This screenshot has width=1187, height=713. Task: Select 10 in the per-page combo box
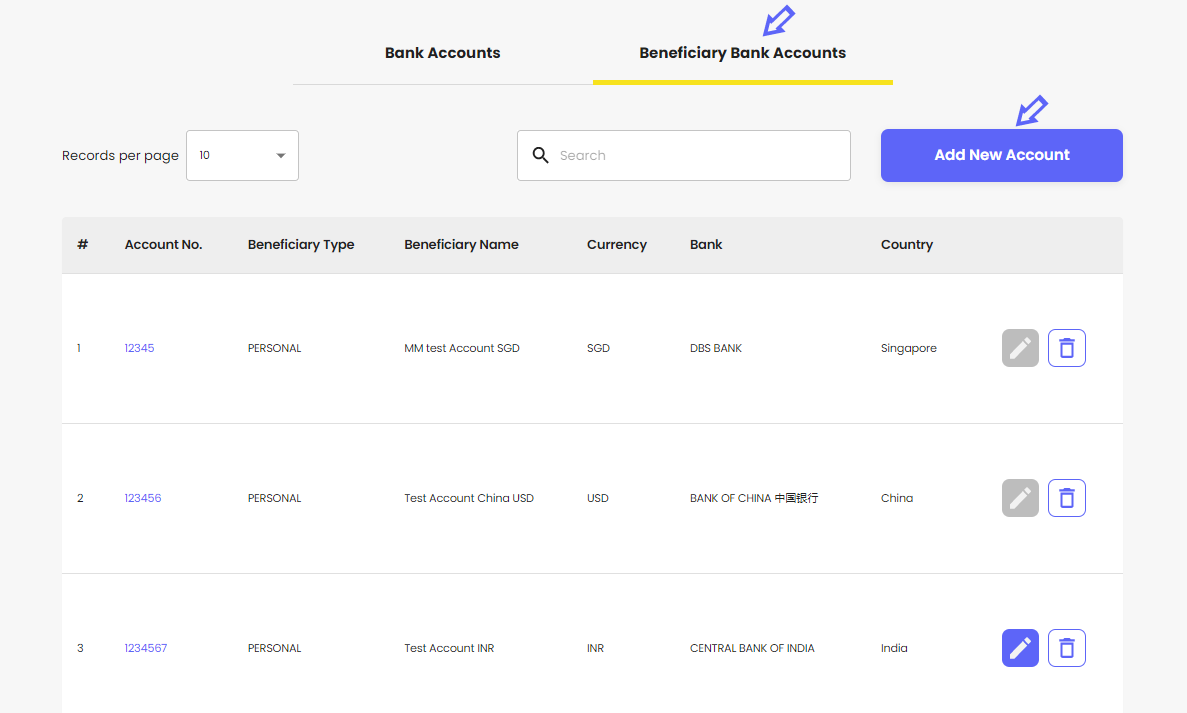[x=242, y=155]
